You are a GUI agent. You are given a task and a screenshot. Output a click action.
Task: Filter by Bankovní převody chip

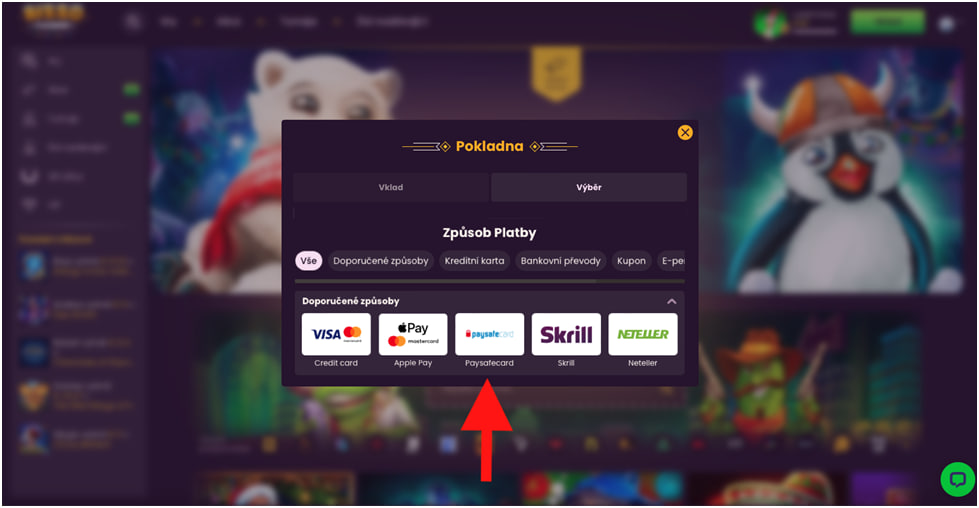pos(561,261)
